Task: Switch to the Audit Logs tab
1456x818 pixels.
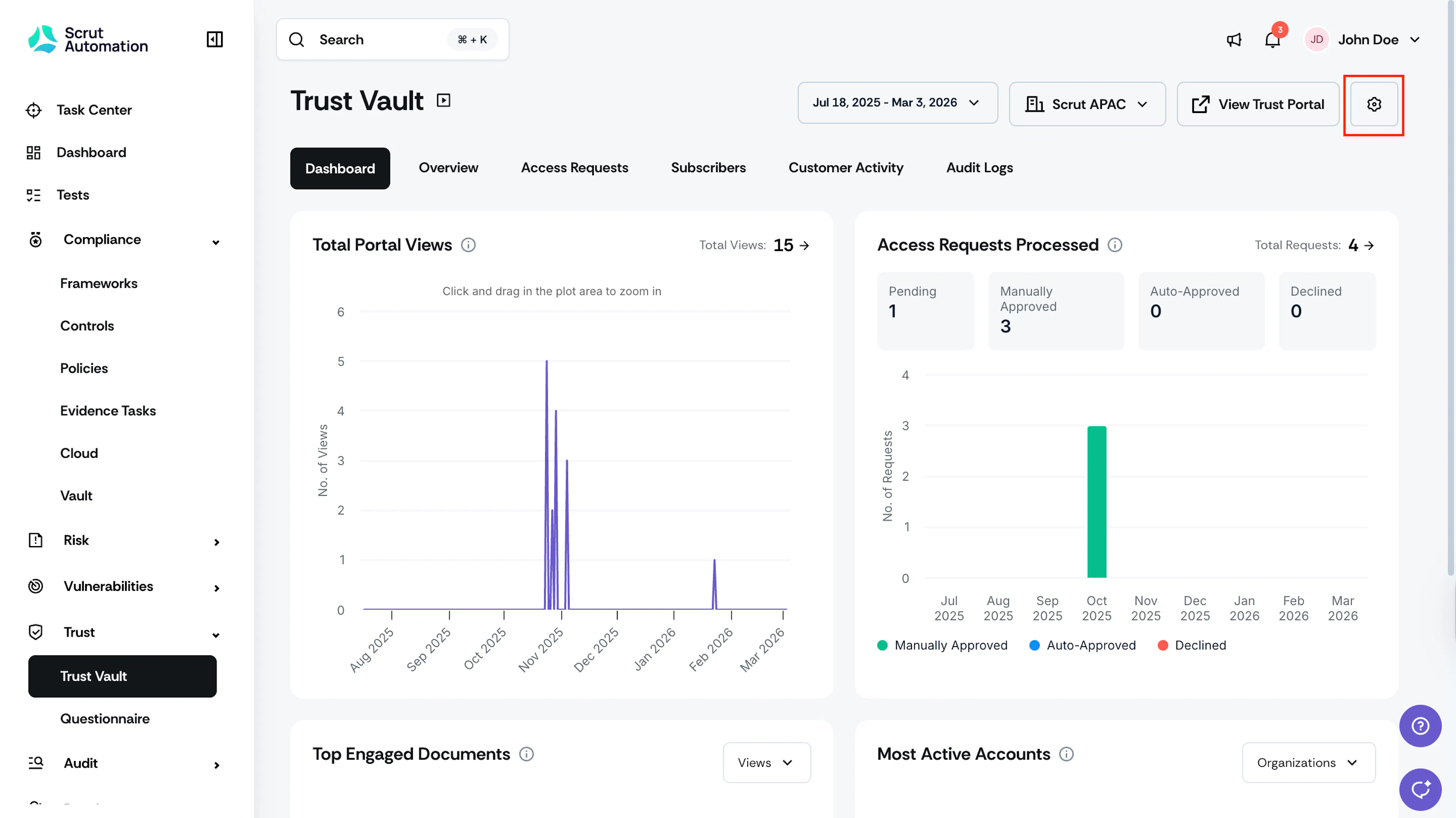Action: click(x=979, y=168)
